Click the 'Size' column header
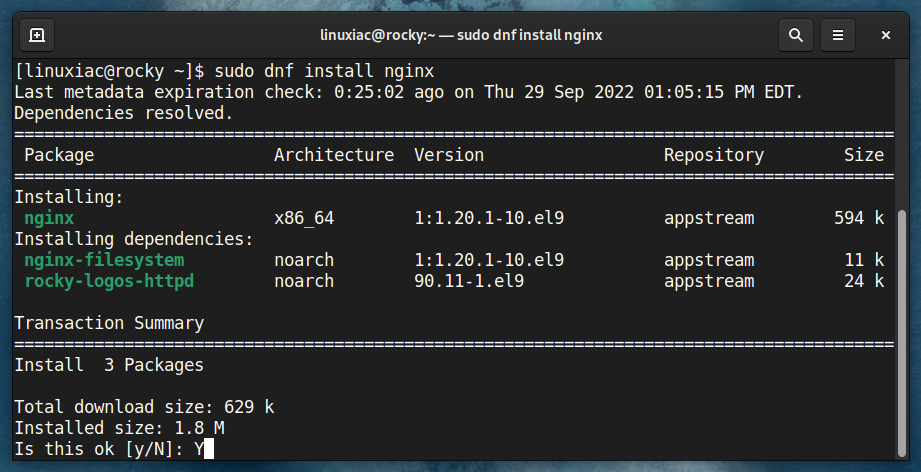921x472 pixels. click(x=863, y=155)
